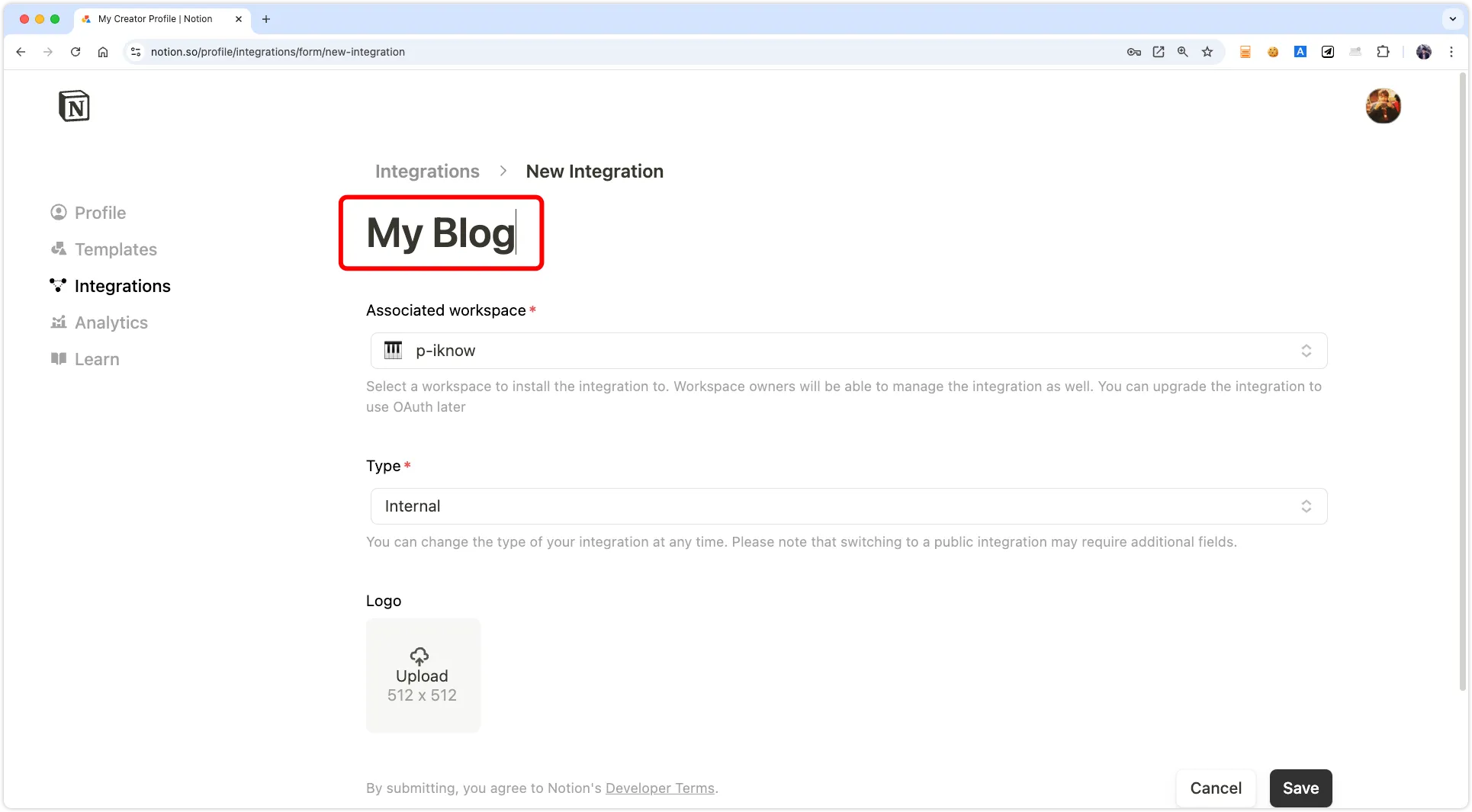
Task: Save the new integration
Action: click(1300, 788)
